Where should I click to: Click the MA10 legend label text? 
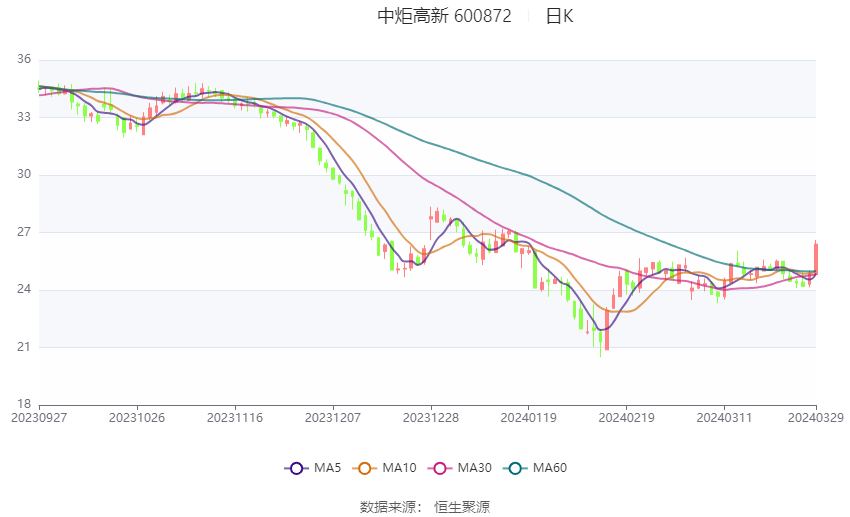[399, 468]
